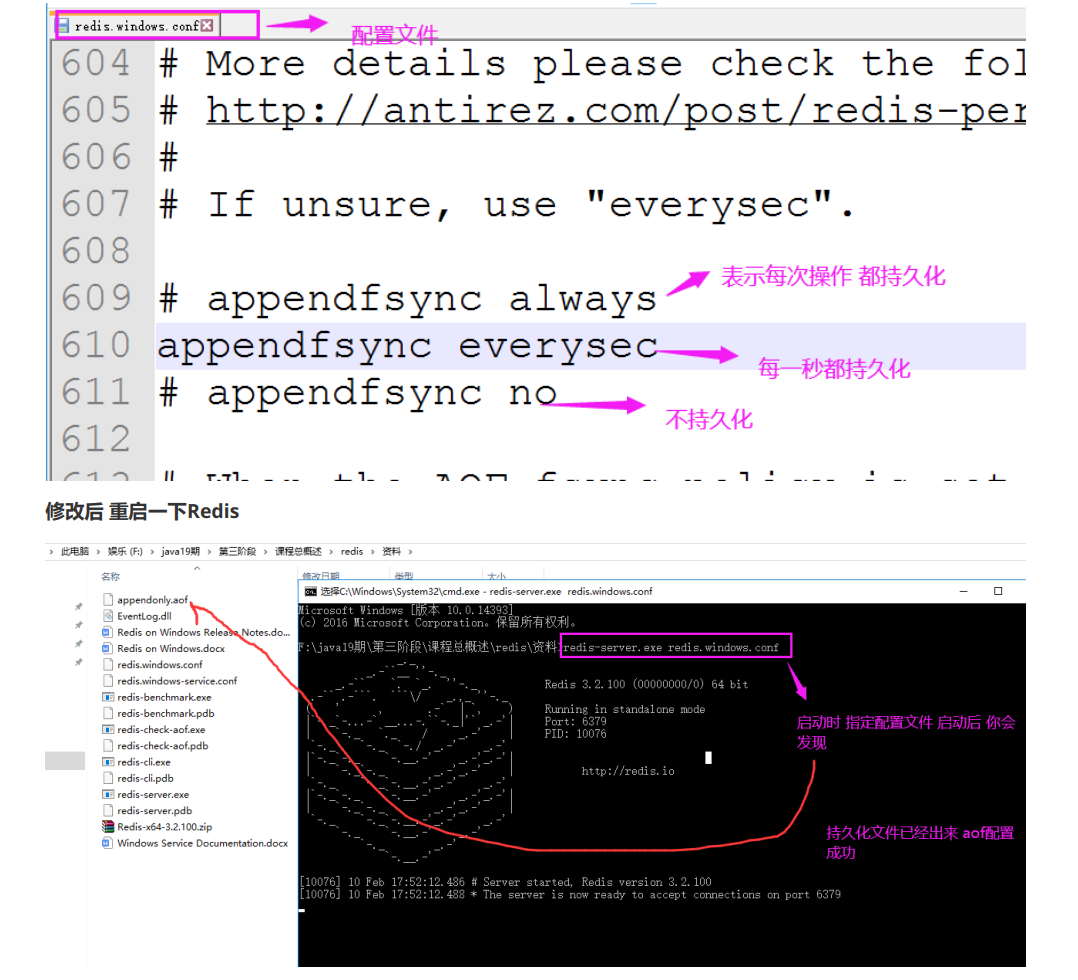Click line number 607 in the margin
The image size is (1078, 980).
[96, 204]
